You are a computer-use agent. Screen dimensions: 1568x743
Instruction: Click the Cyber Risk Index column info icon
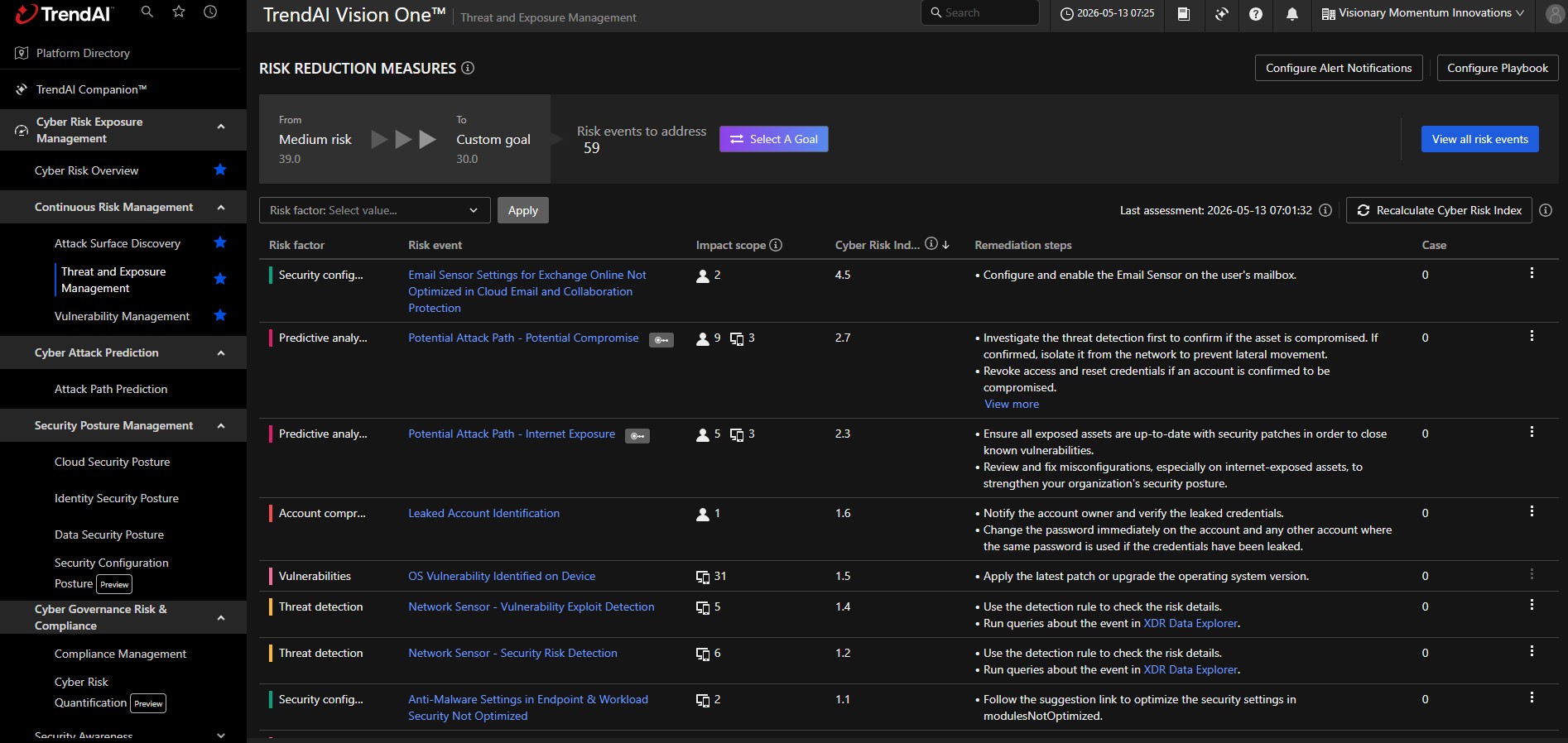coord(931,243)
